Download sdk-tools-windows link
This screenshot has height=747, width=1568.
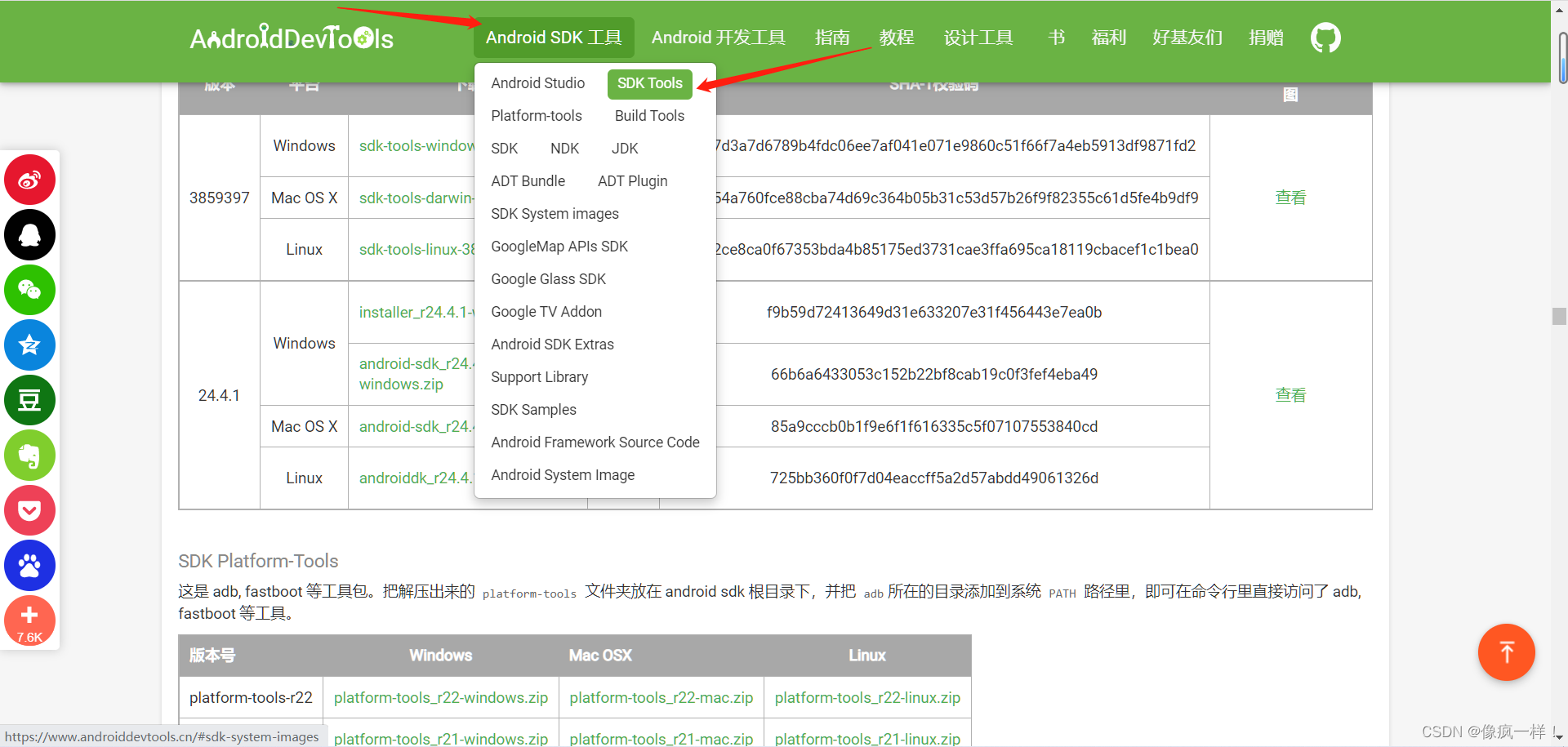(416, 146)
